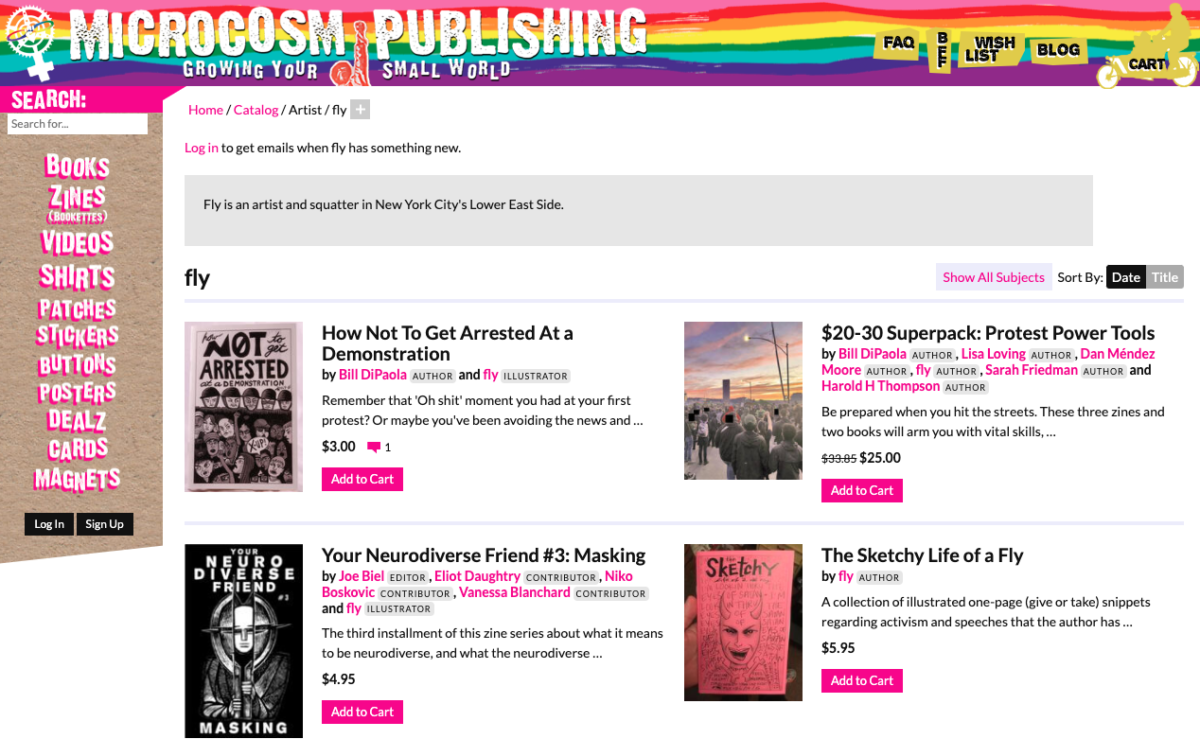Click the feminist fist logo icon
1200x739 pixels.
tap(31, 42)
